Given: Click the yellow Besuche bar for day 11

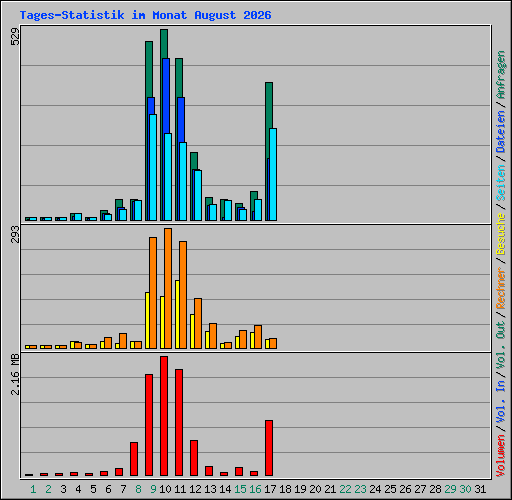Looking at the screenshot, I should tap(177, 314).
